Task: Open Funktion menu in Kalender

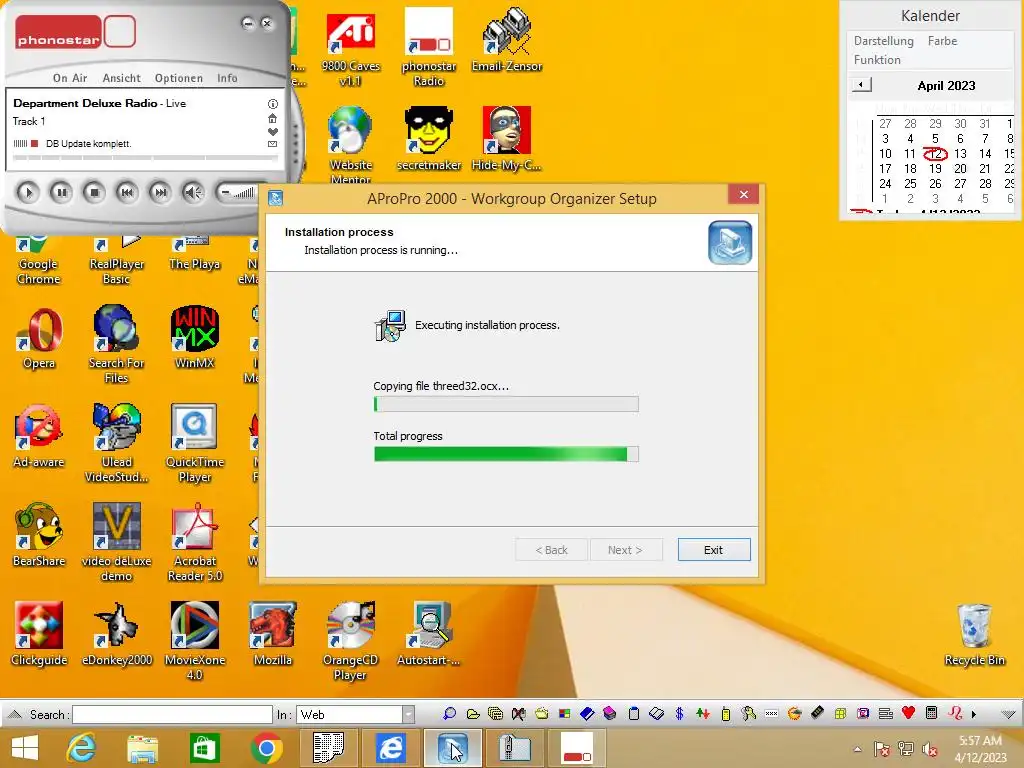Action: (877, 59)
